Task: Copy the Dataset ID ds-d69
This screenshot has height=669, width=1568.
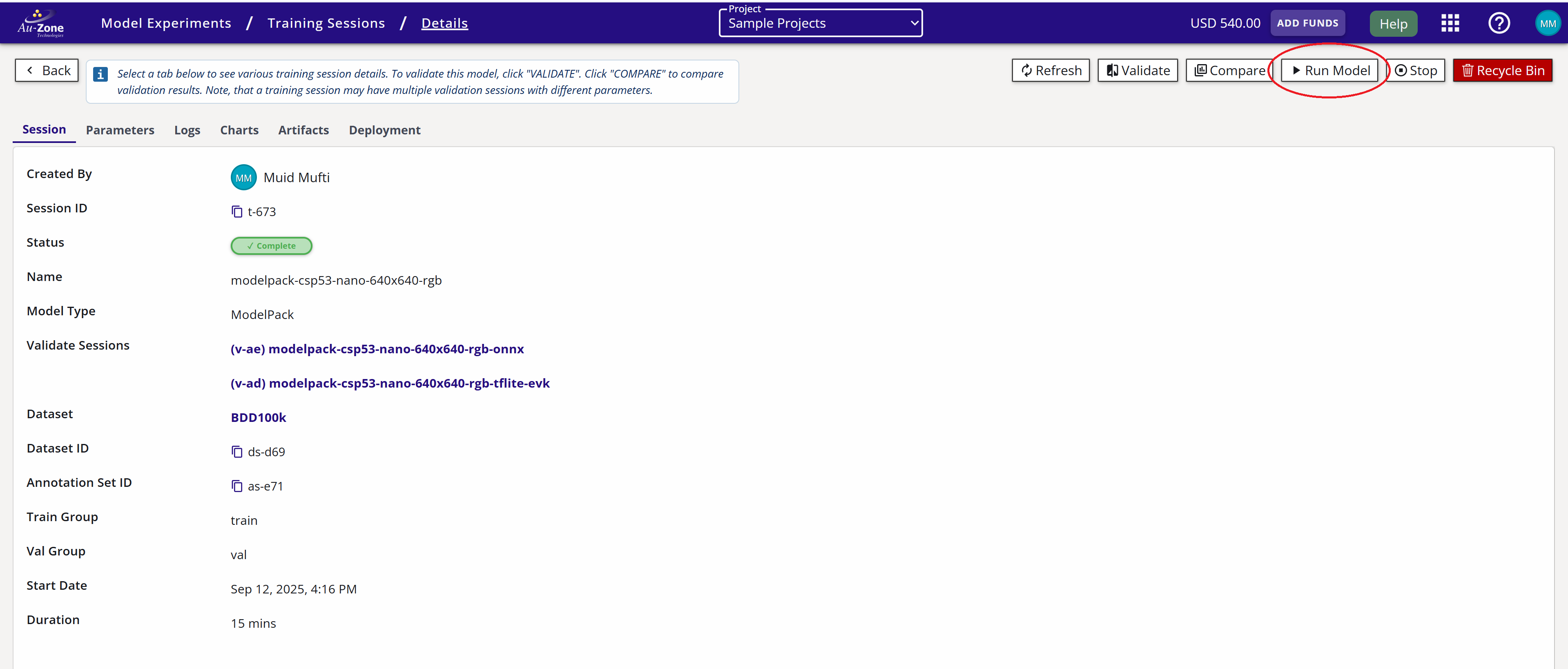Action: 237,452
